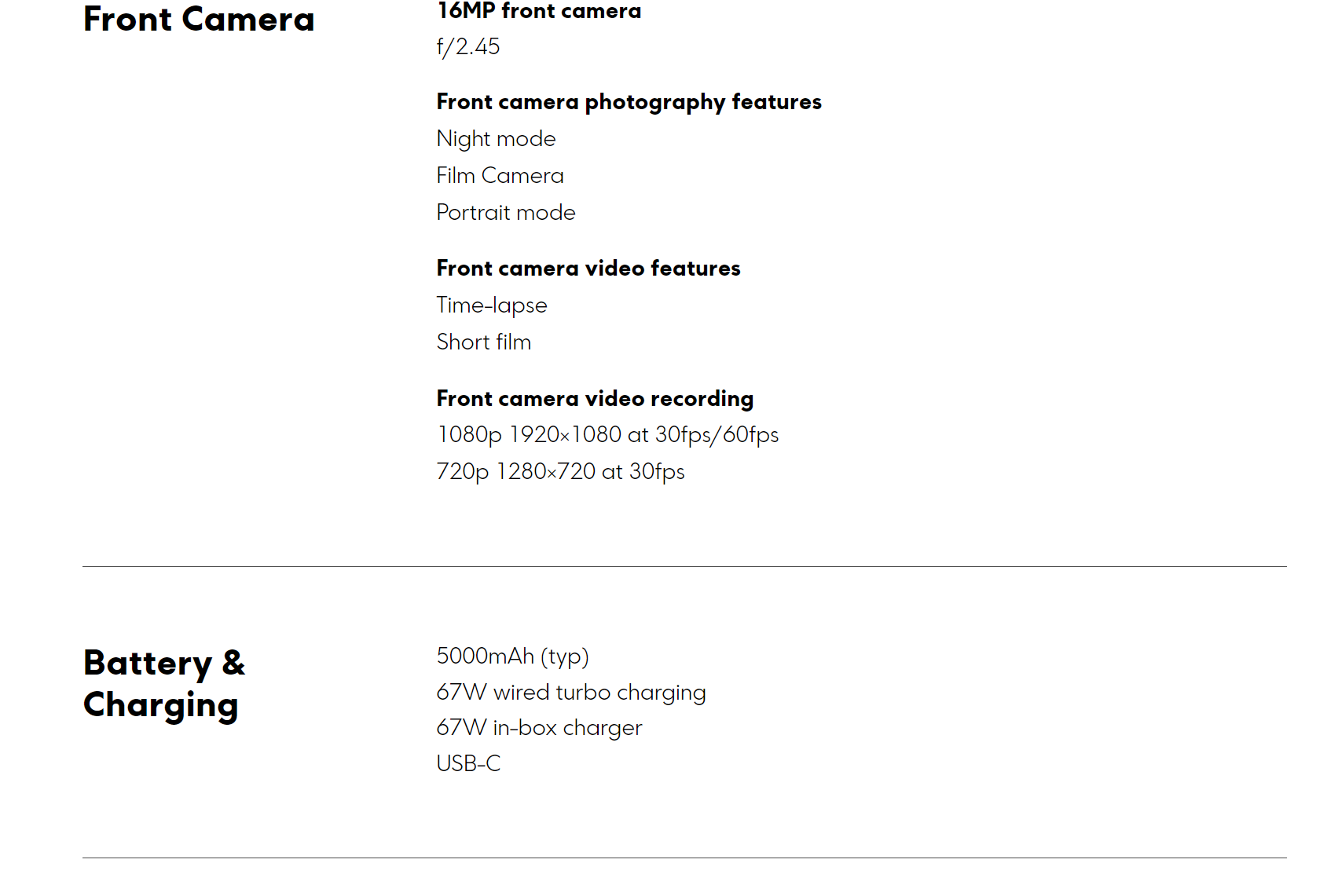Click the divider line above Battery section
The image size is (1338, 896).
coord(684,566)
